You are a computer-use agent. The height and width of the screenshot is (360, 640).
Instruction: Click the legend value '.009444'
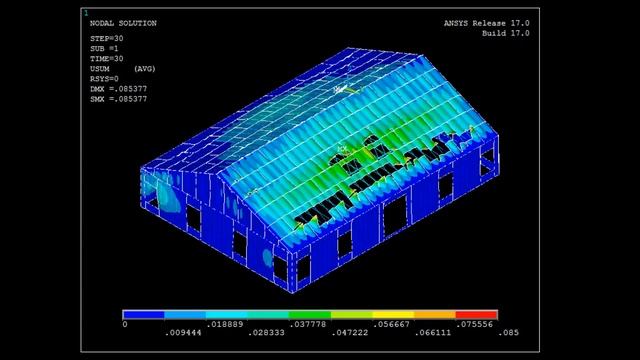click(x=183, y=333)
